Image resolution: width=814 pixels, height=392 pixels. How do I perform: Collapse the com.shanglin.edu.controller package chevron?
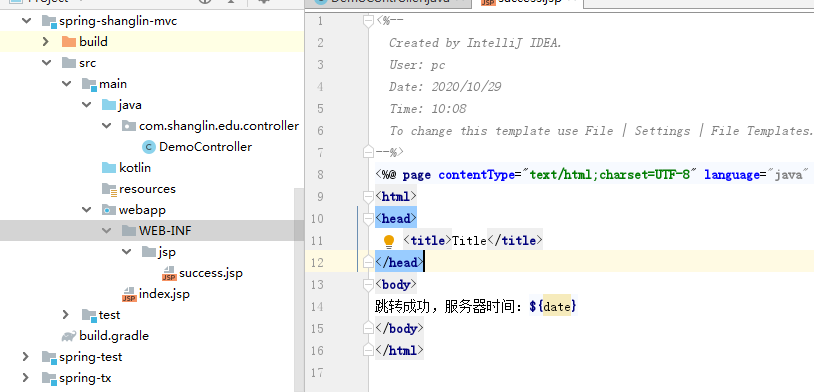pos(107,126)
